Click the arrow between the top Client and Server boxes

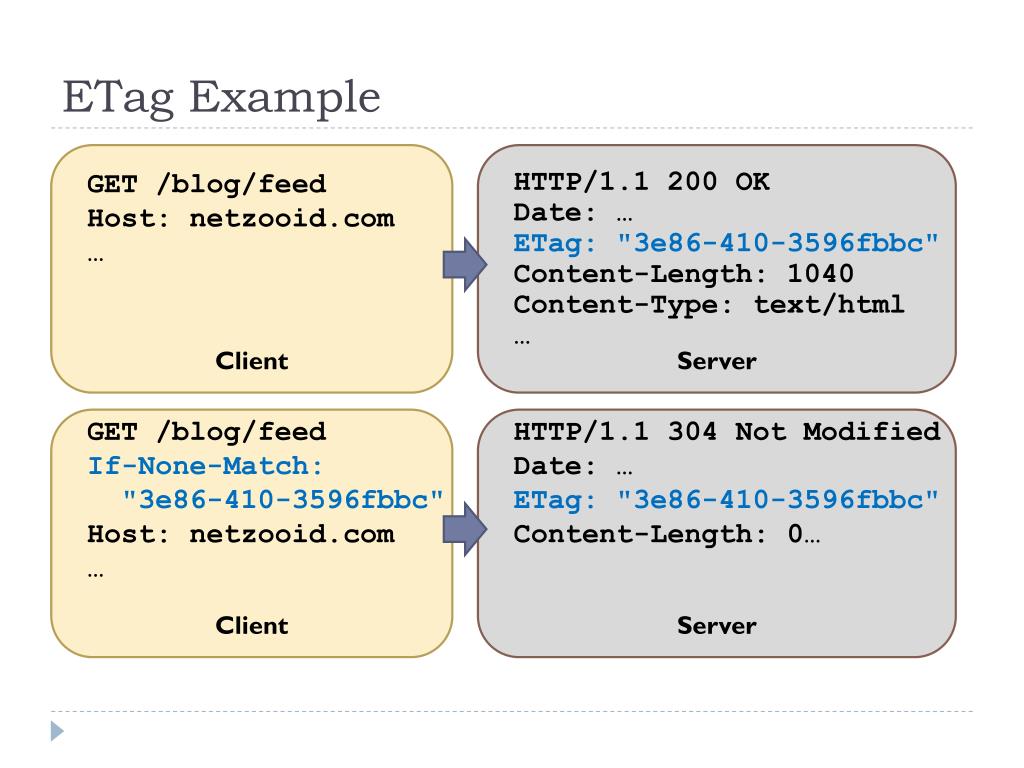tap(465, 268)
